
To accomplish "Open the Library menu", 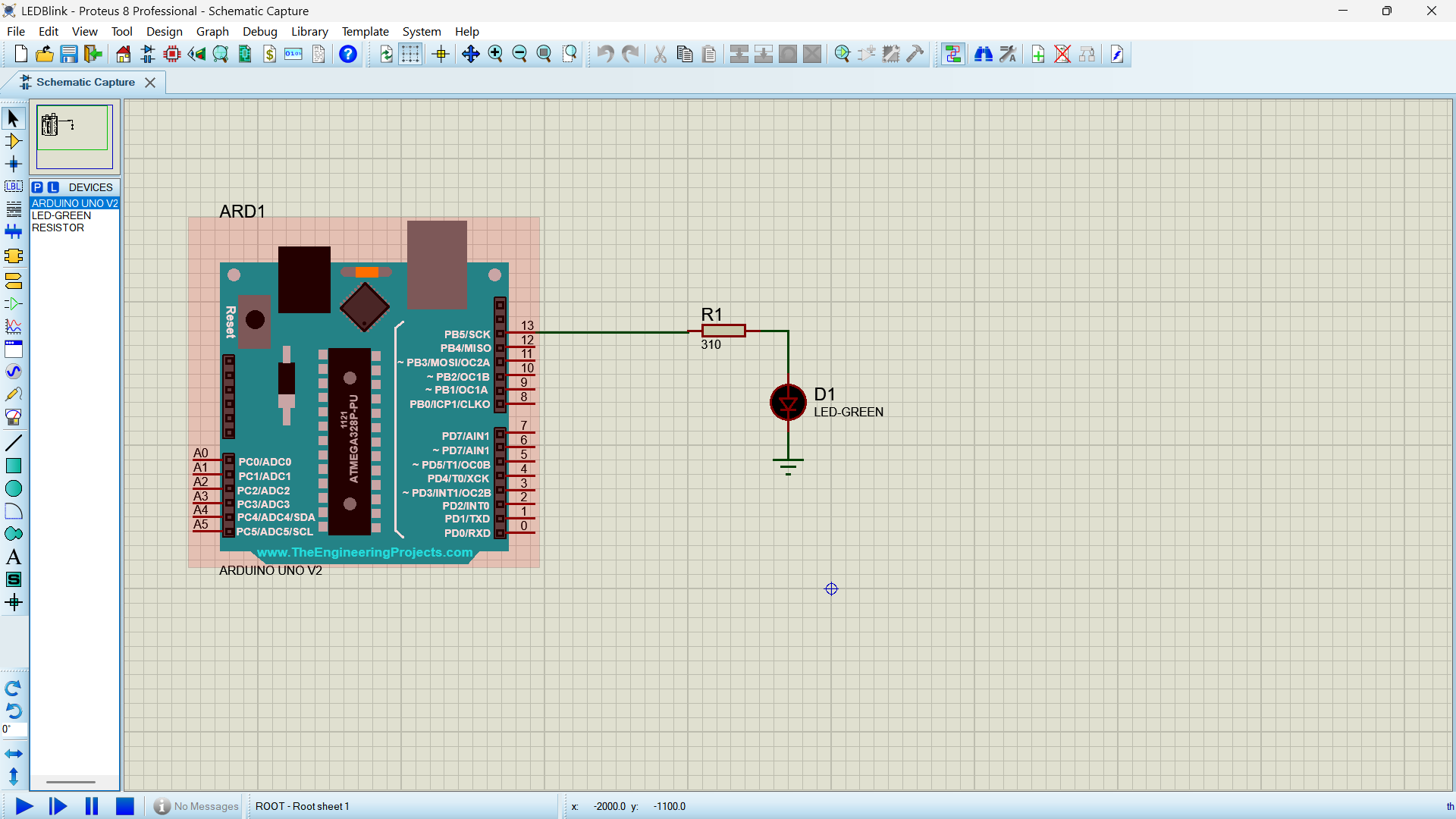I will click(x=309, y=31).
